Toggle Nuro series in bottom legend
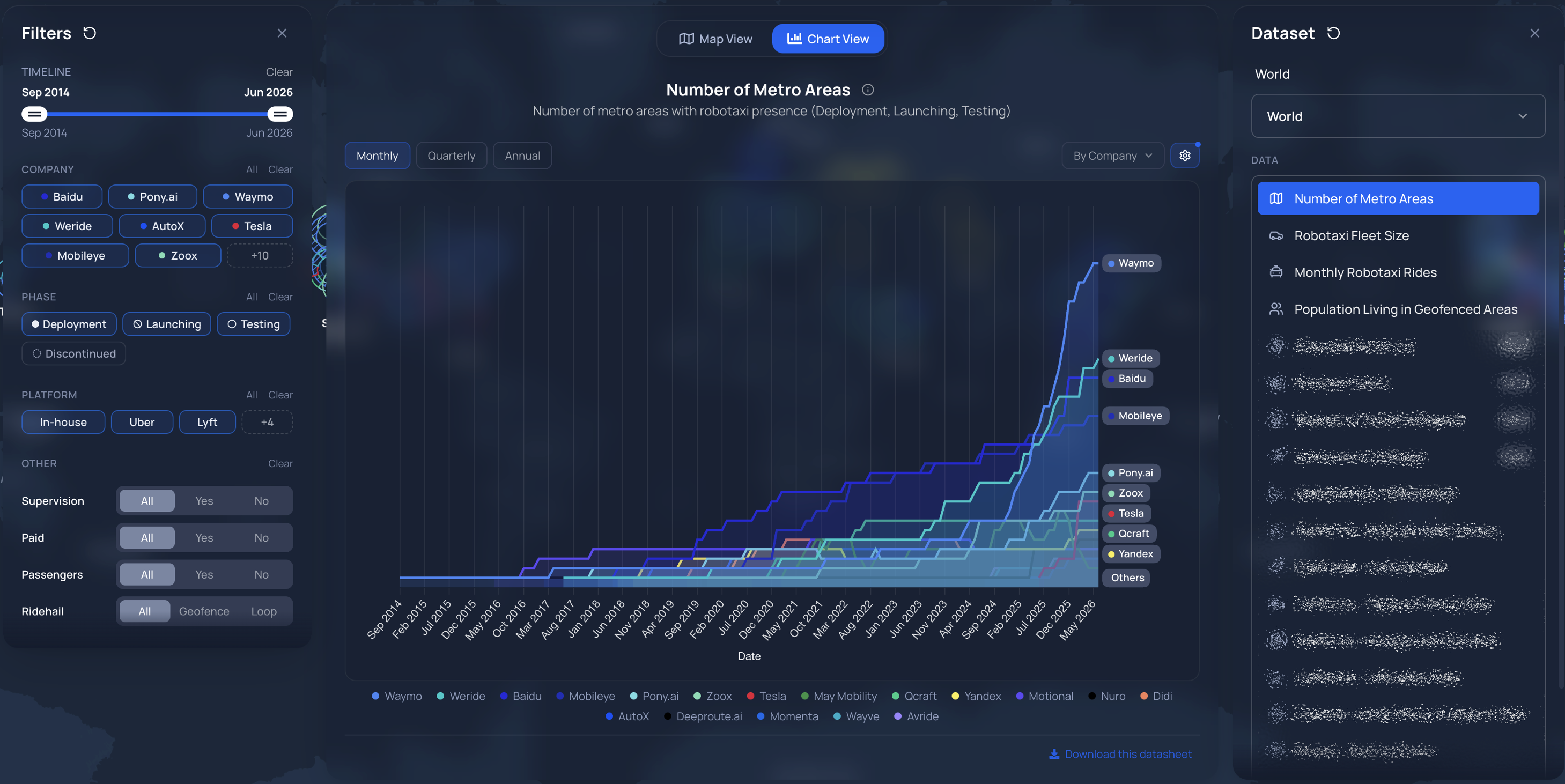Viewport: 1565px width, 784px height. pos(1107,696)
